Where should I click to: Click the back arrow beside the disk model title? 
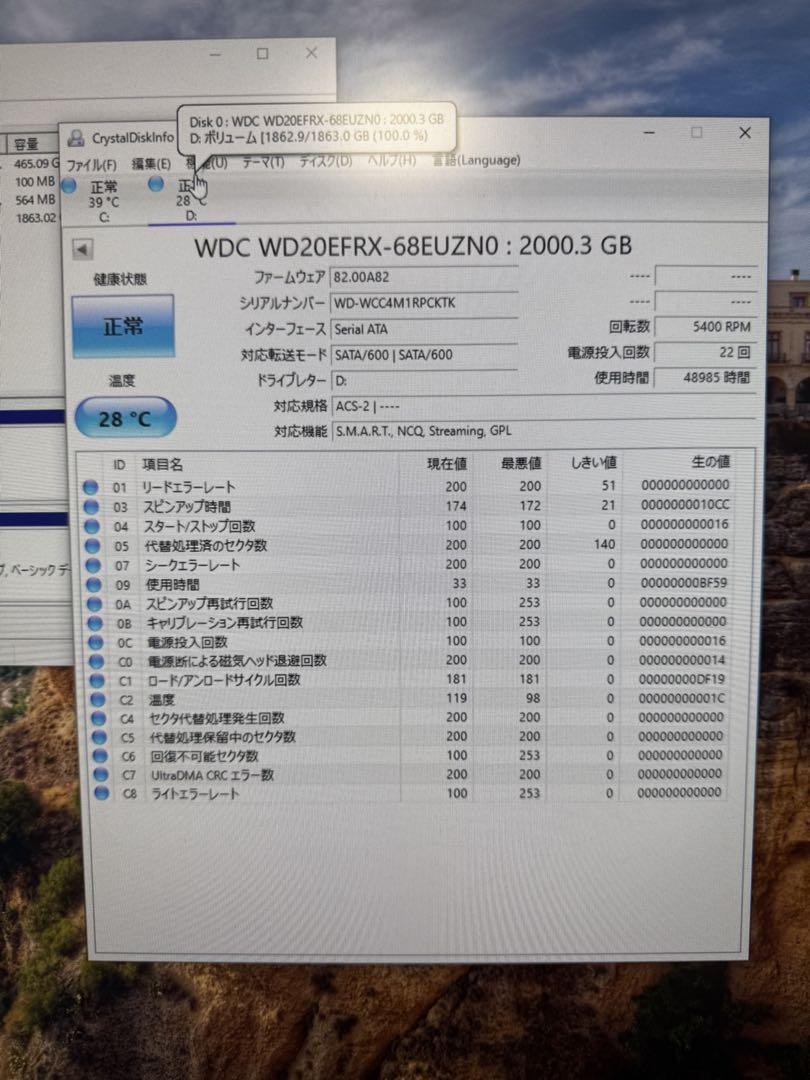point(83,249)
